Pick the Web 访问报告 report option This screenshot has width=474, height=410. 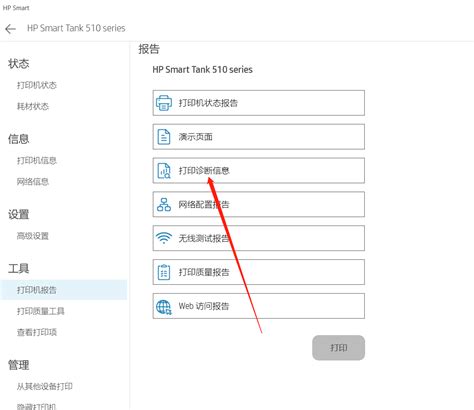point(259,306)
